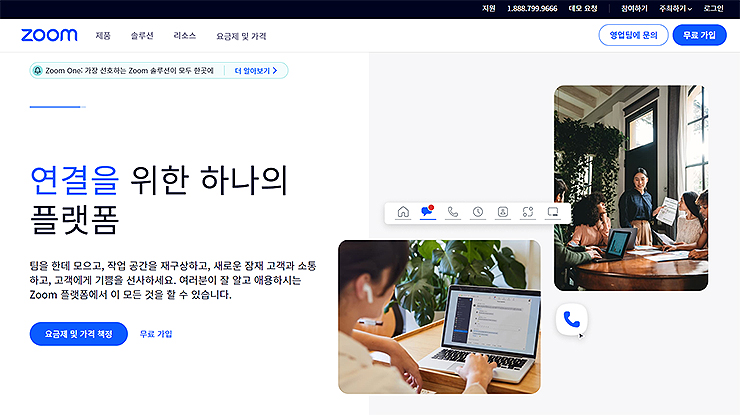Screen dimensions: 740x415
Task: Click the chat icon with red dot
Action: [x=428, y=211]
